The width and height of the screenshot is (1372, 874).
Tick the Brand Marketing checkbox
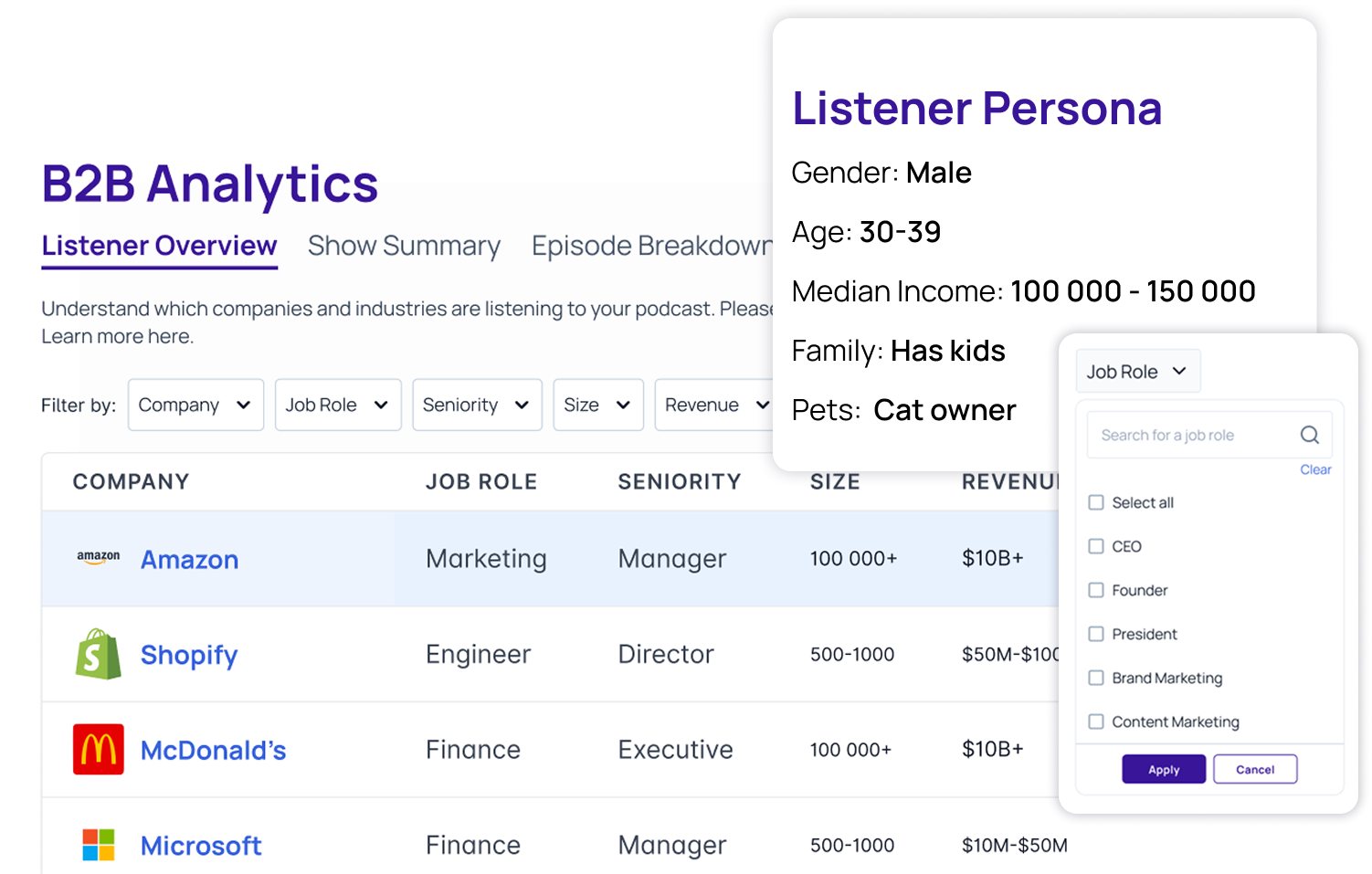[1096, 678]
